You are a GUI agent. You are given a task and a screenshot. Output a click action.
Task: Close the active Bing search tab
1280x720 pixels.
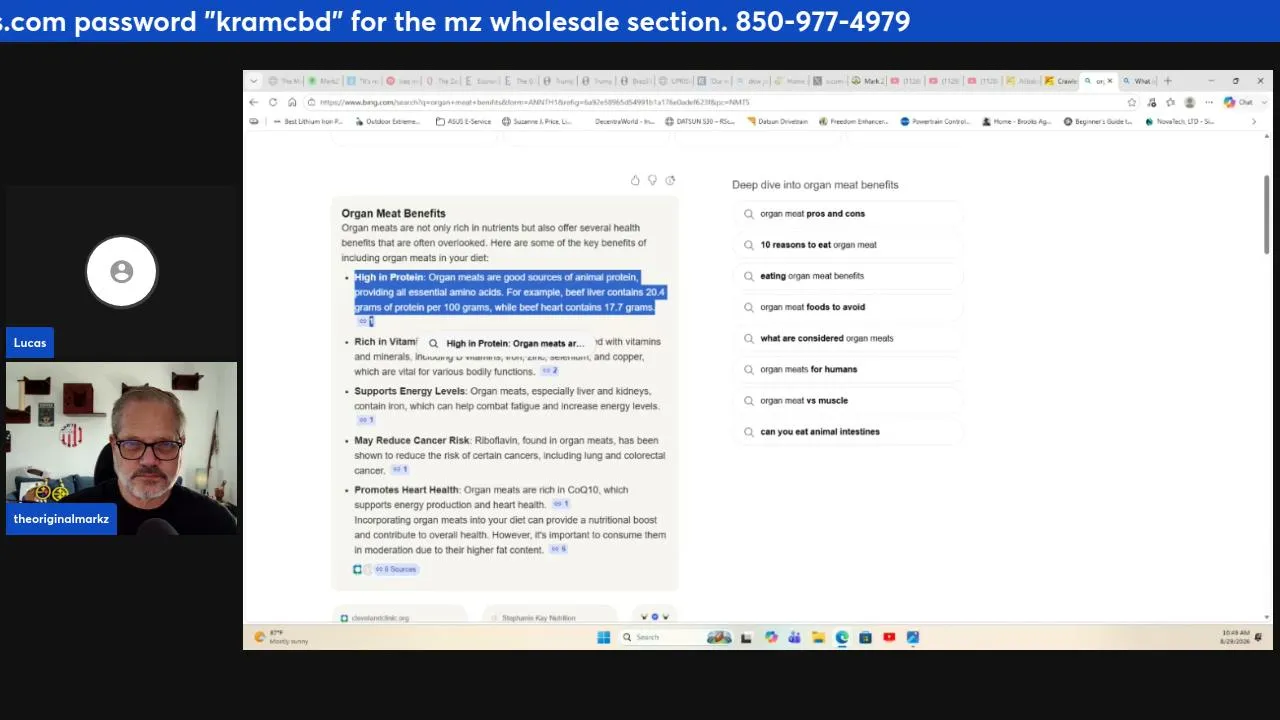coord(1109,81)
